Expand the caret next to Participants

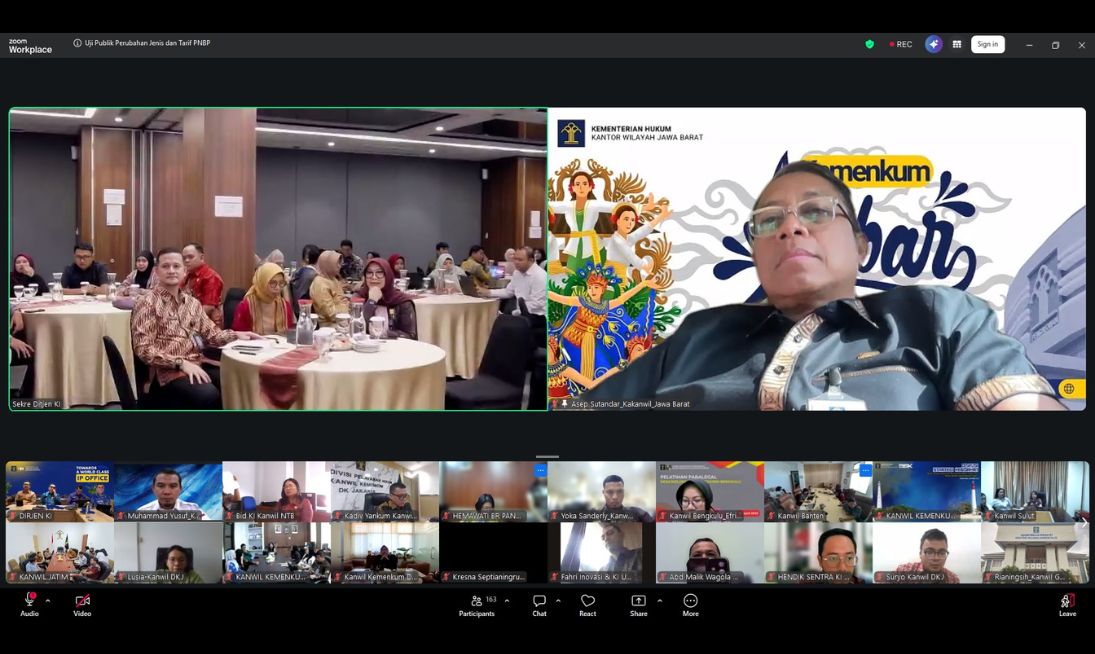pyautogui.click(x=507, y=601)
